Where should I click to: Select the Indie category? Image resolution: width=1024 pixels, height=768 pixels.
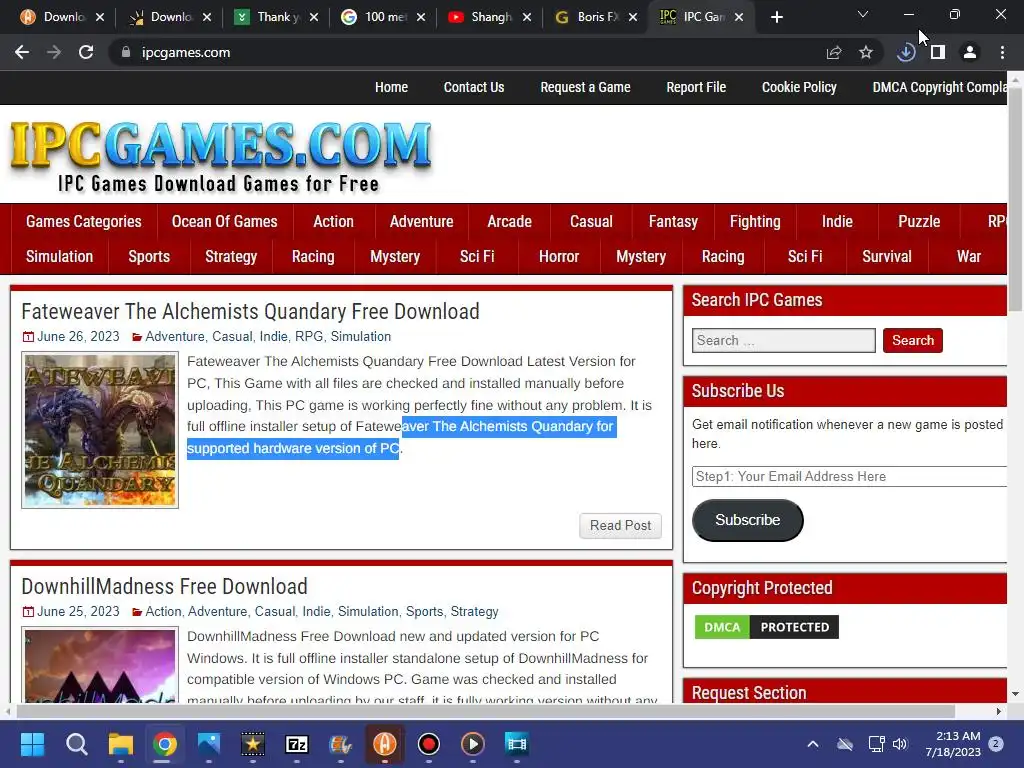(837, 221)
